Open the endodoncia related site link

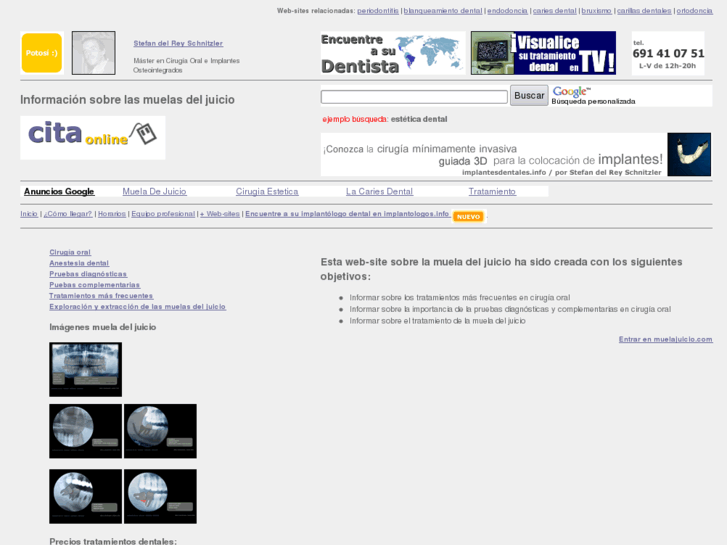507,11
